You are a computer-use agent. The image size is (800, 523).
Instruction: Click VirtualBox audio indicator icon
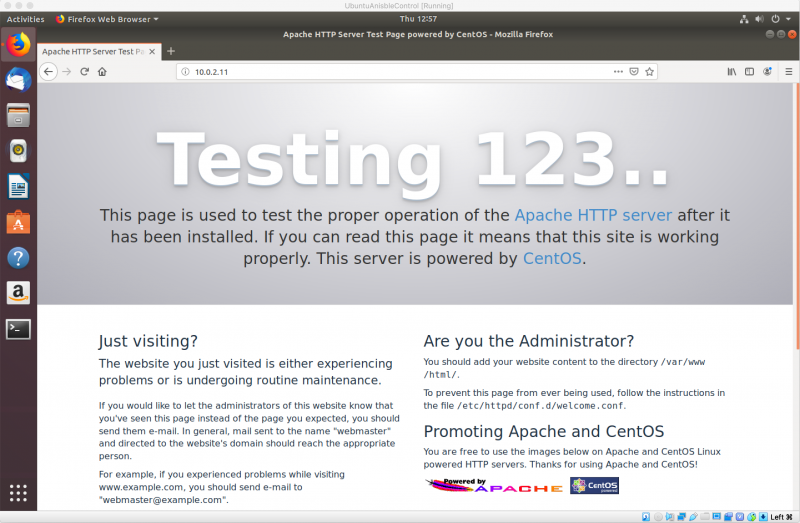coord(669,517)
